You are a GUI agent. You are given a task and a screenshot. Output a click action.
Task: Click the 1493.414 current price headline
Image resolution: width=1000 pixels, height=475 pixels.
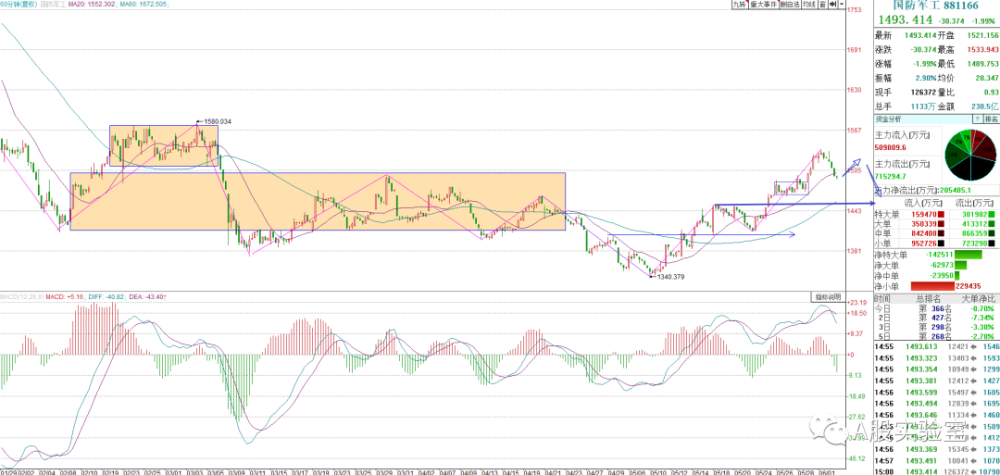coord(904,20)
